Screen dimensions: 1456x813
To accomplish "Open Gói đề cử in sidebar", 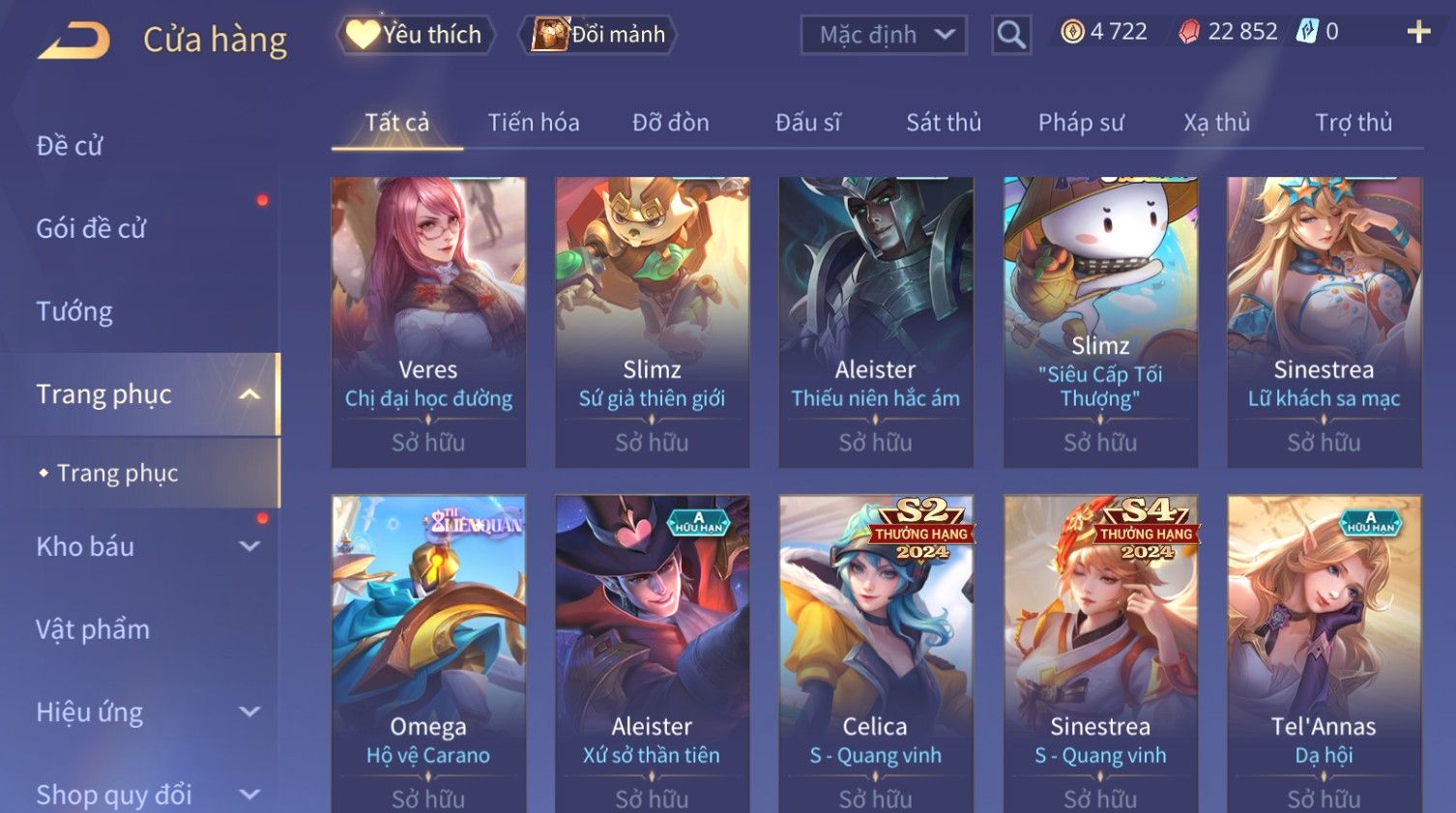I will click(91, 229).
